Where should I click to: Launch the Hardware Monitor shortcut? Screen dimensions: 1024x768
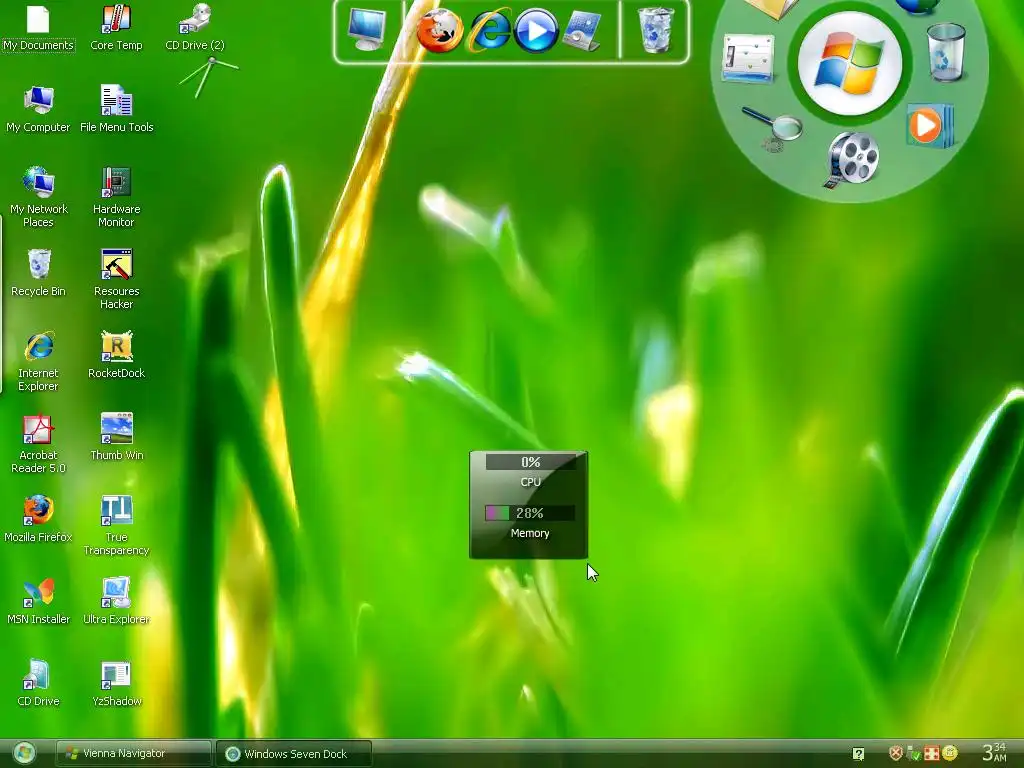116,197
